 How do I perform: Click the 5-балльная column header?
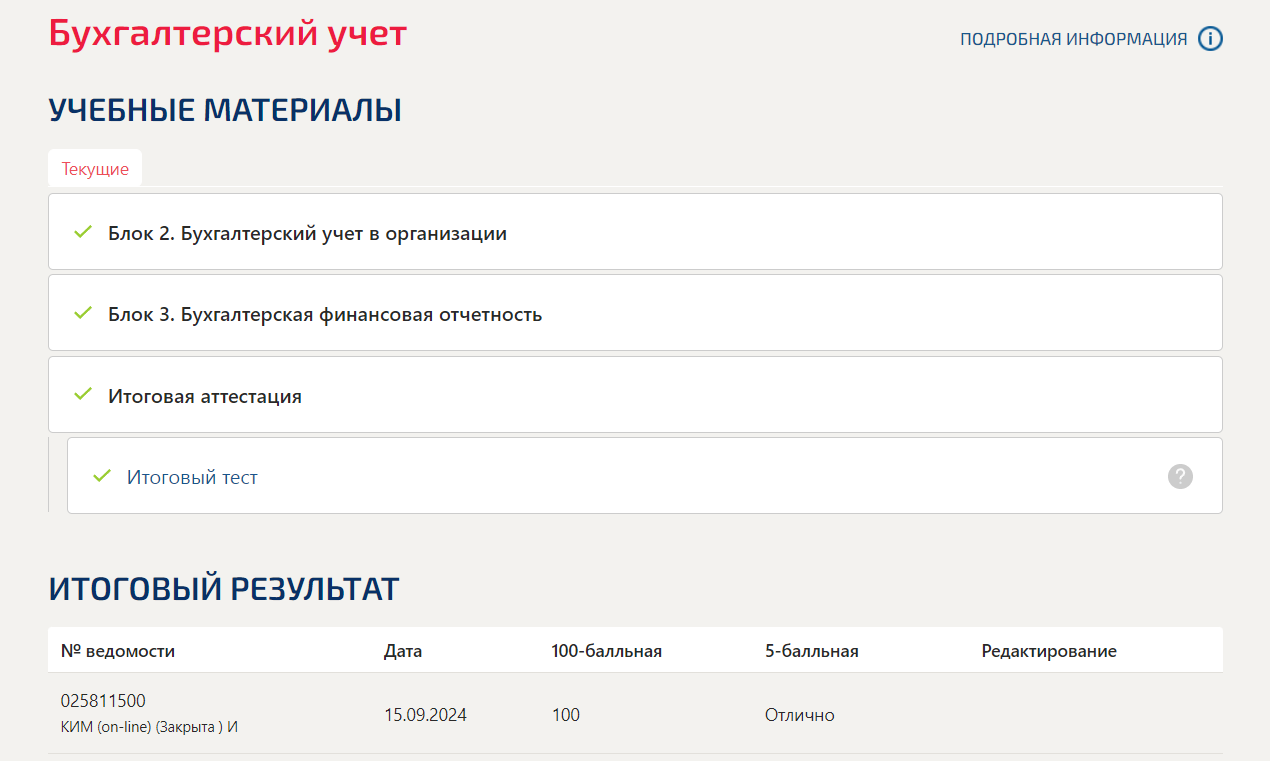(x=812, y=651)
